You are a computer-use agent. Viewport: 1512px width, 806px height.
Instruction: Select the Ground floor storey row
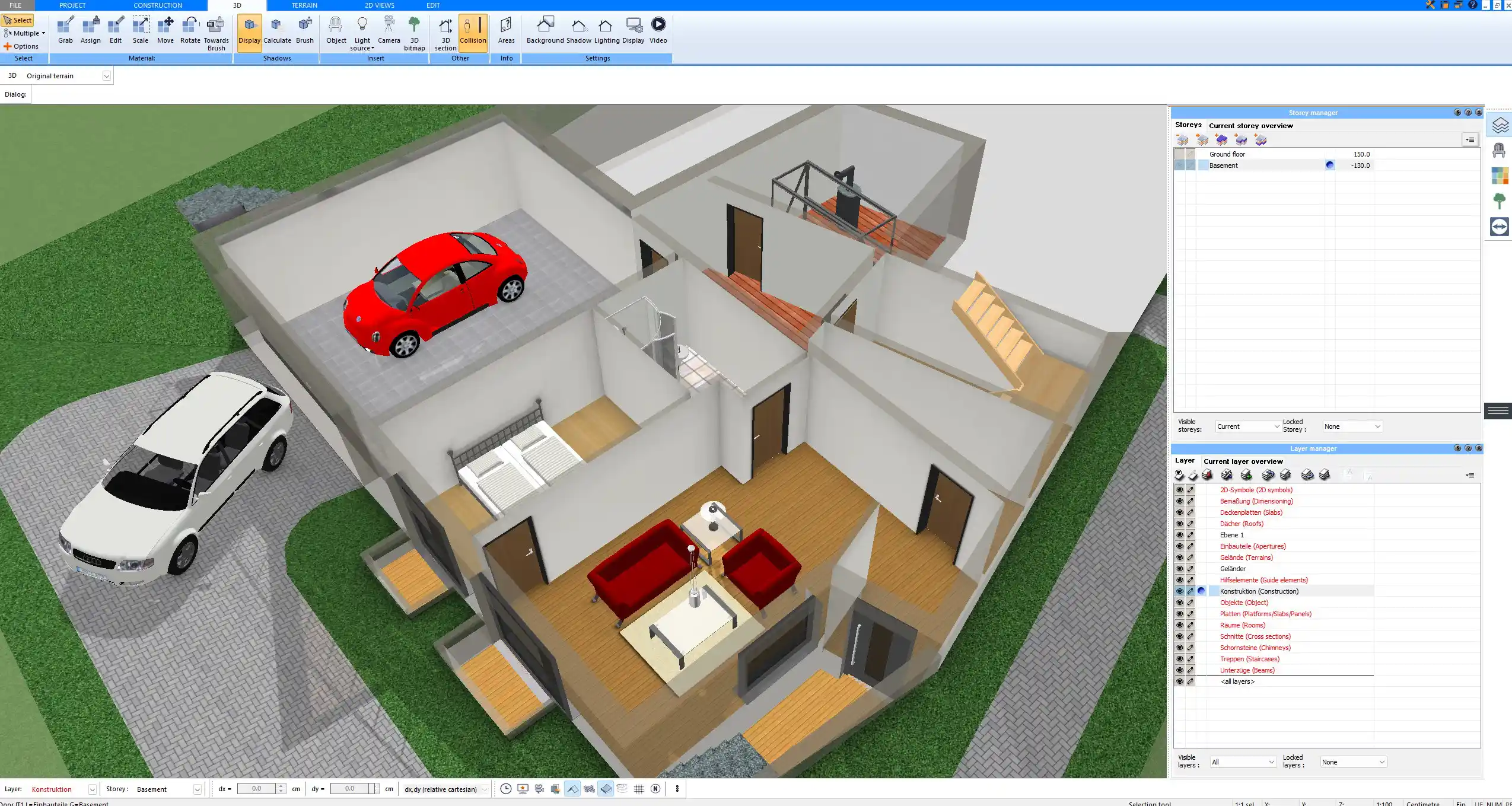(1227, 154)
